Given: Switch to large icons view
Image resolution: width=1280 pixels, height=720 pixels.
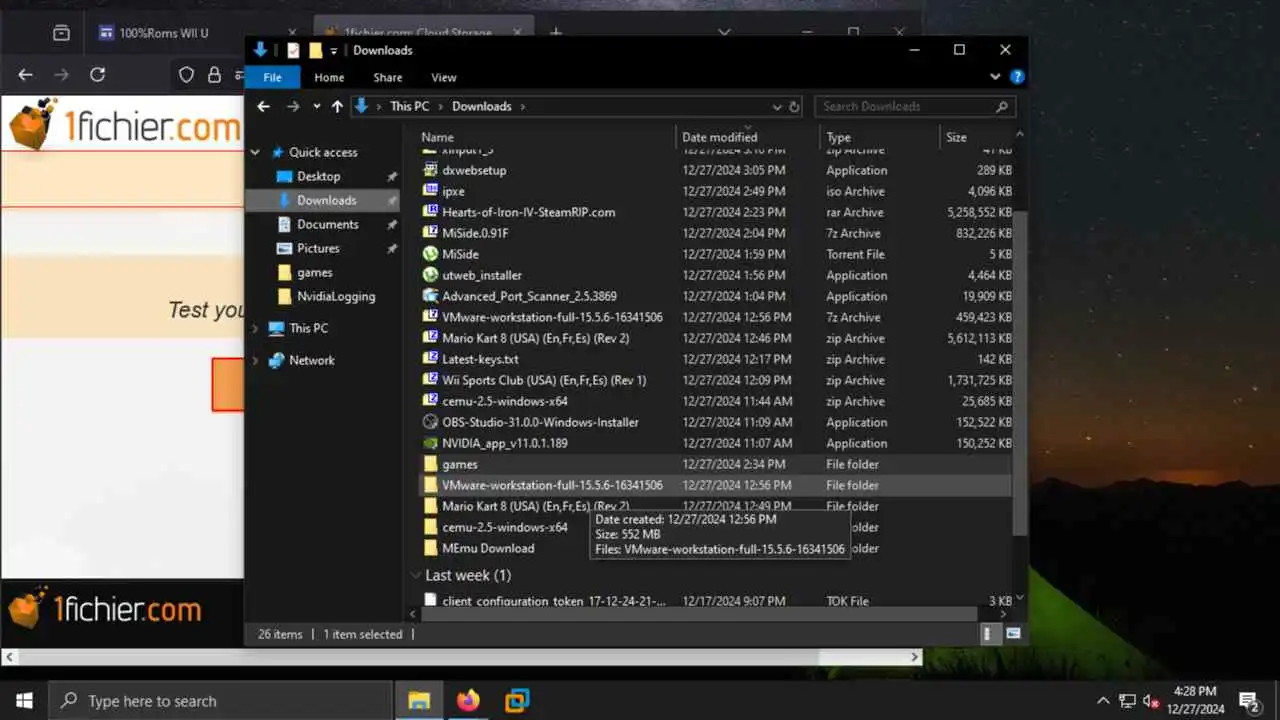Looking at the screenshot, I should click(1013, 633).
